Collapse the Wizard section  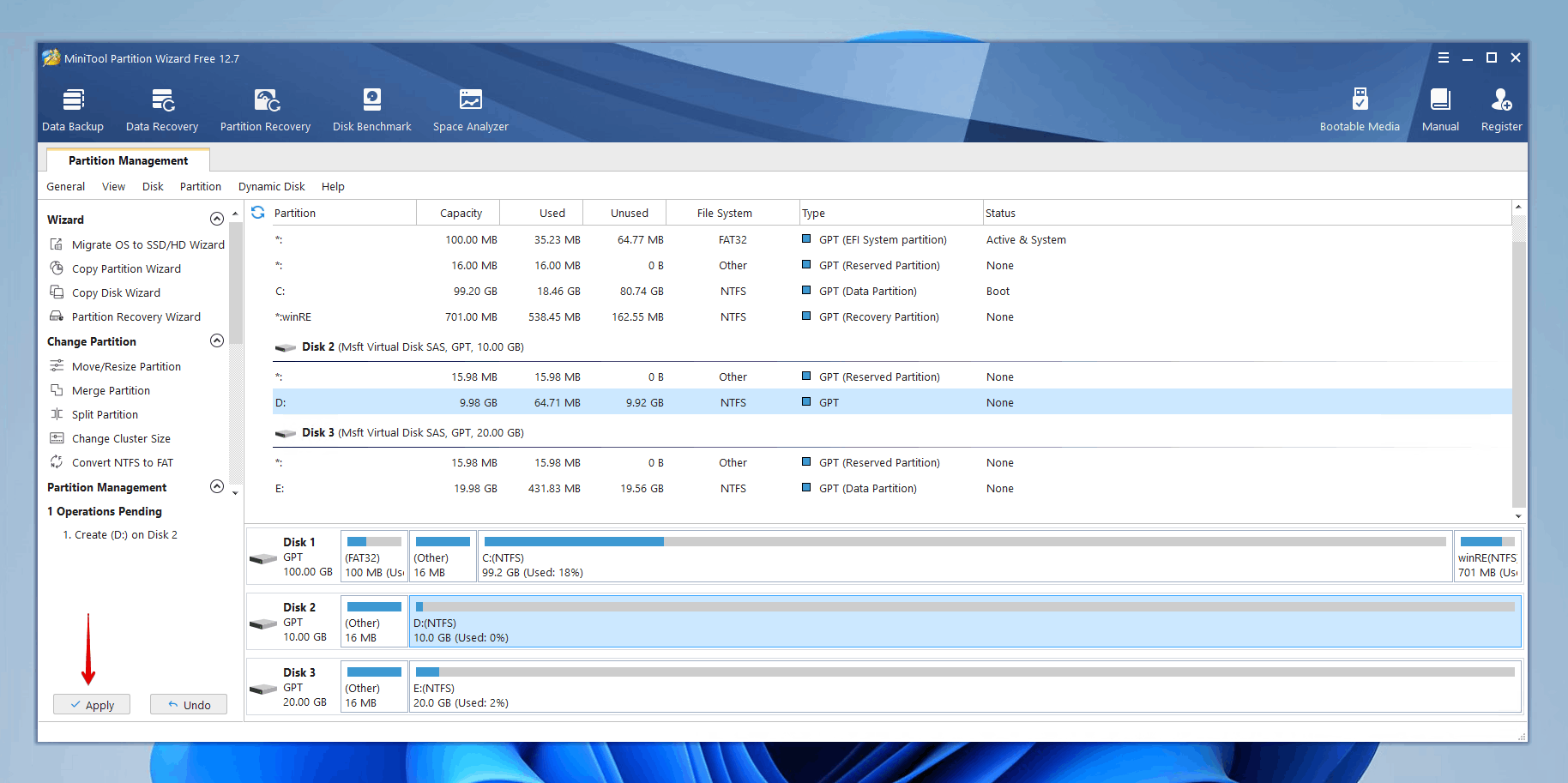tap(217, 219)
